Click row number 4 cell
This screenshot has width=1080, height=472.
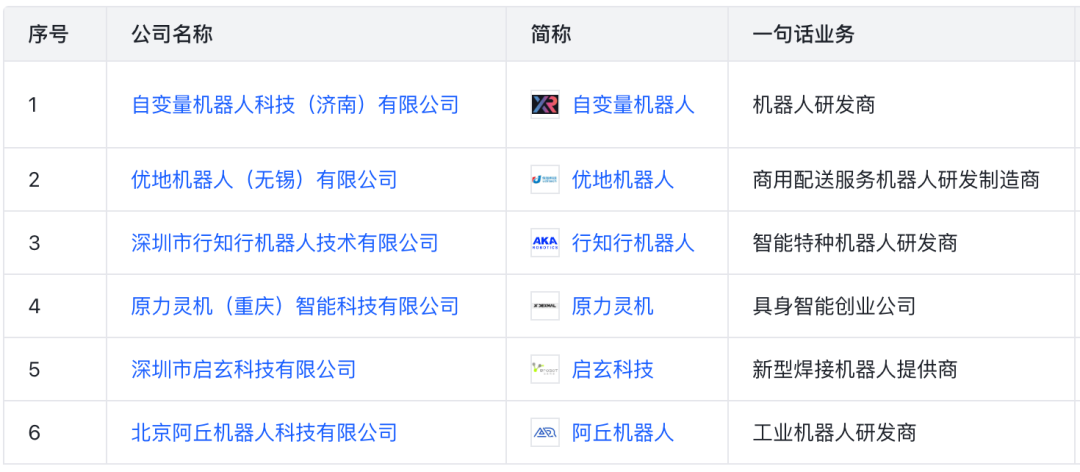(x=55, y=306)
